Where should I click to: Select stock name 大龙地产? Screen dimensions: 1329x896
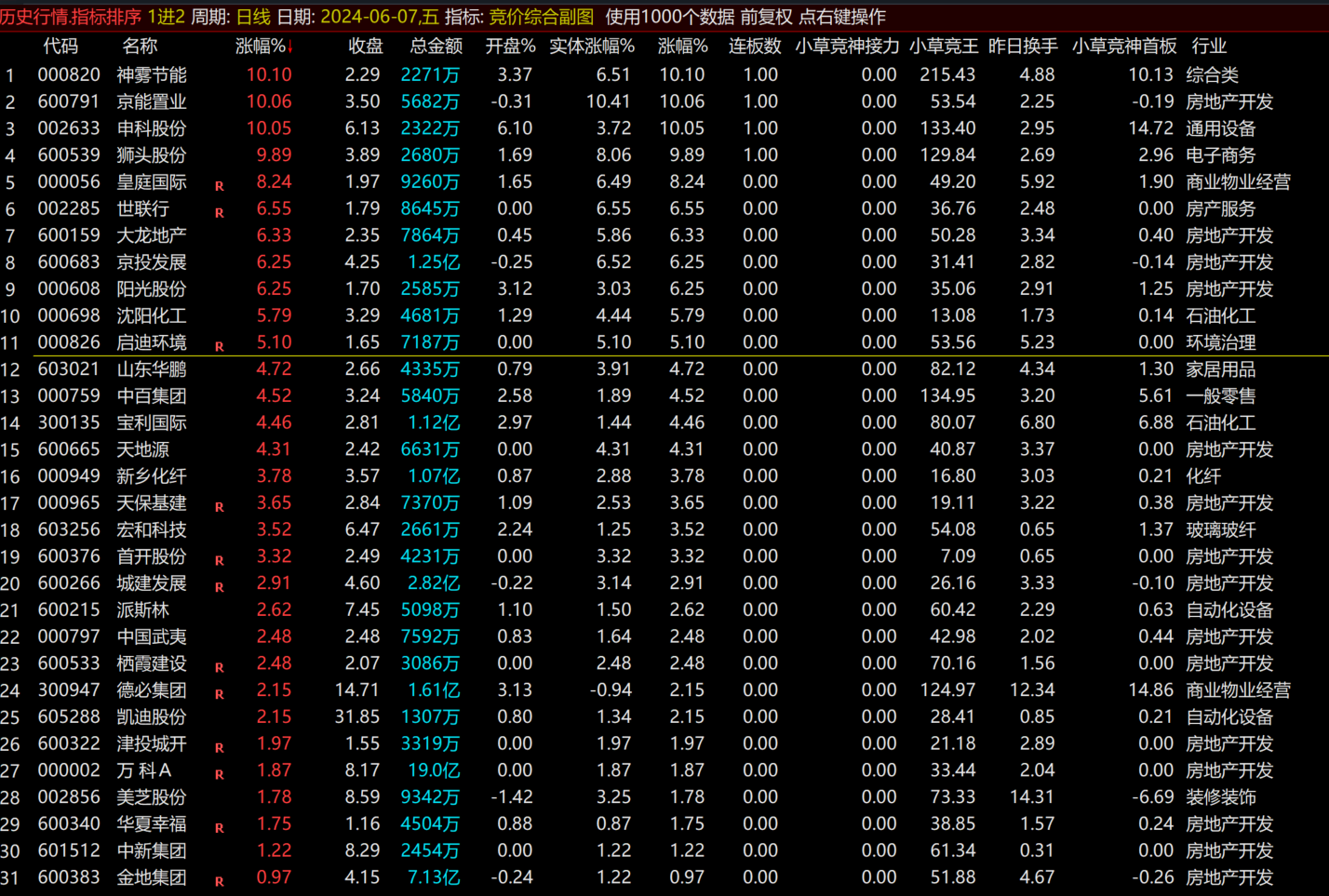point(152,235)
